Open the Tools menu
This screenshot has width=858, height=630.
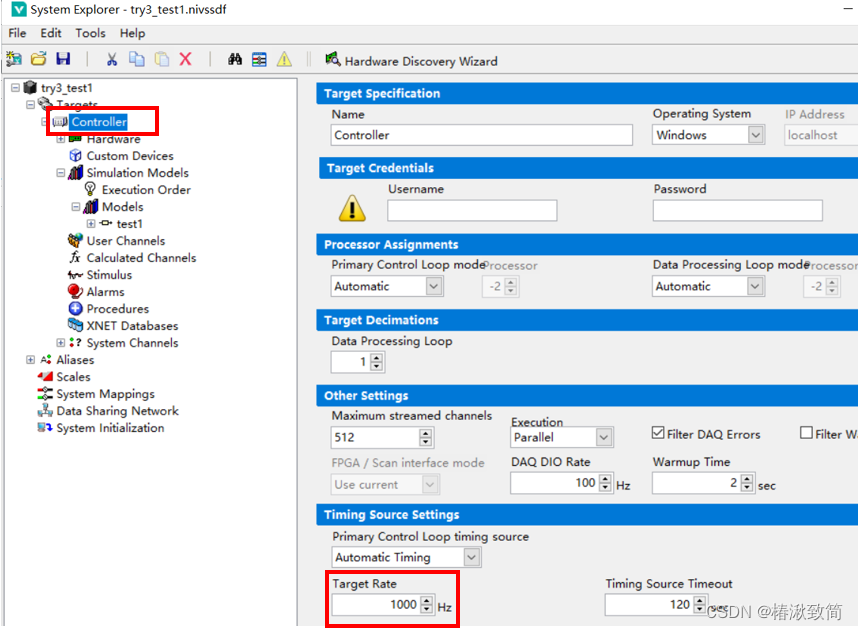(91, 33)
